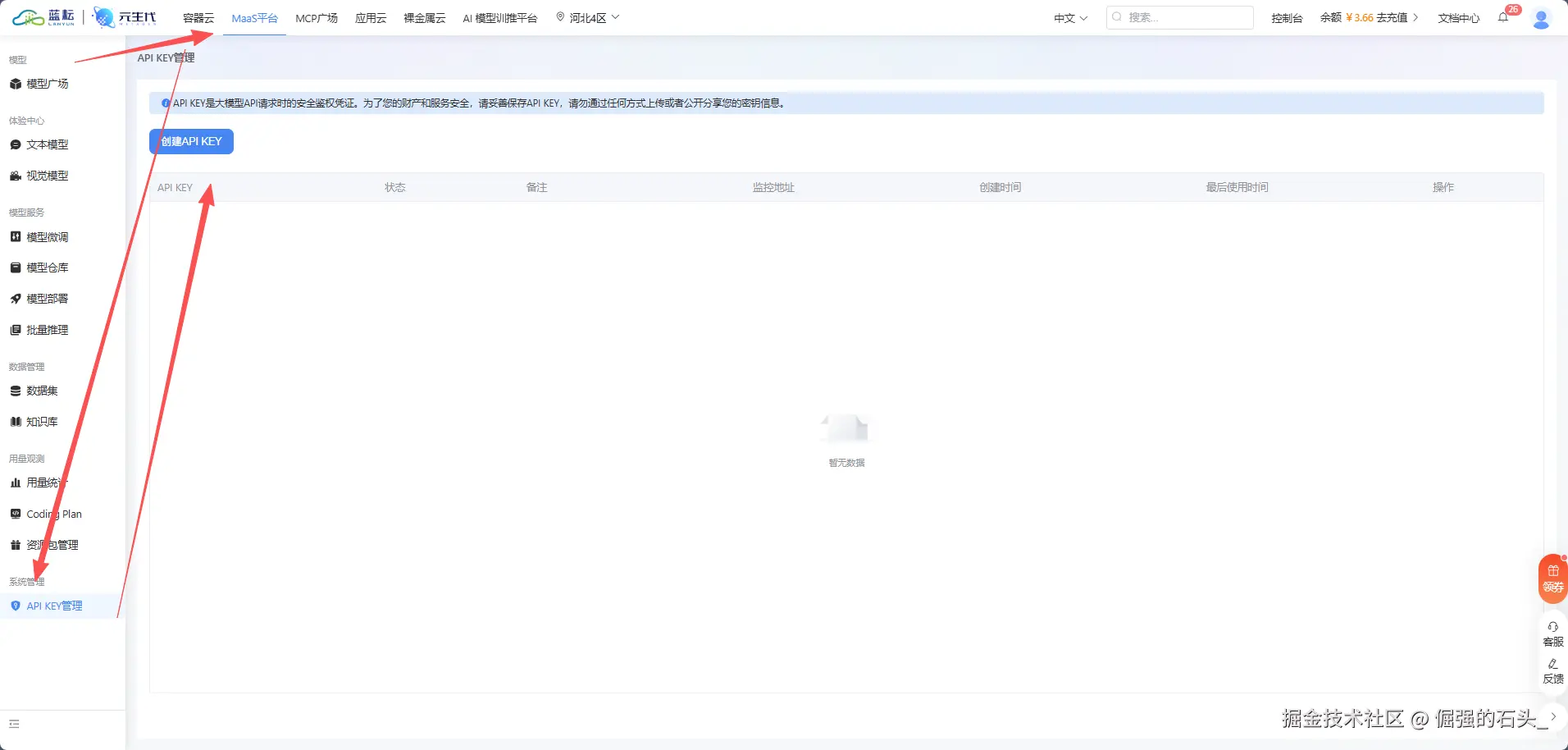The width and height of the screenshot is (1568, 750).
Task: Open the 控制台 link
Action: click(x=1287, y=18)
